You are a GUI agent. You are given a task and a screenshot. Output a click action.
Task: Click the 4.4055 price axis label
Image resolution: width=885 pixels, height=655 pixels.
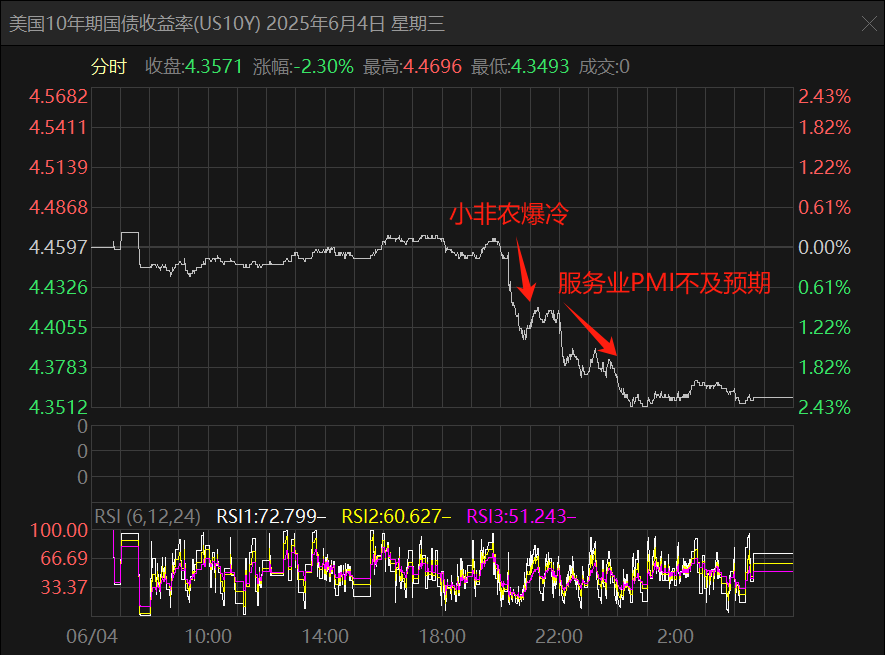point(59,328)
